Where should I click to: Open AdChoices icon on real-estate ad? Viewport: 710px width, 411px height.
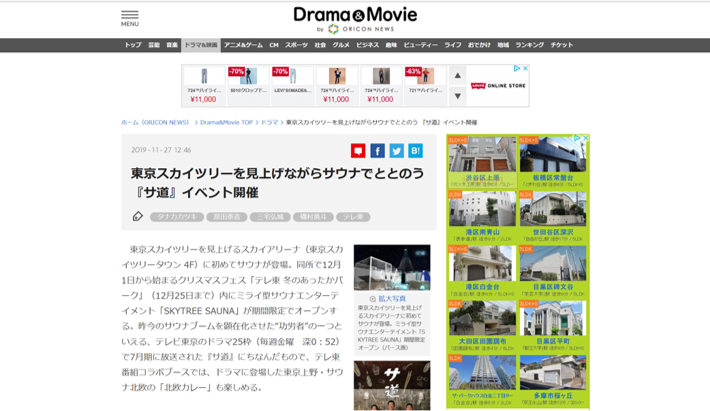[x=577, y=138]
